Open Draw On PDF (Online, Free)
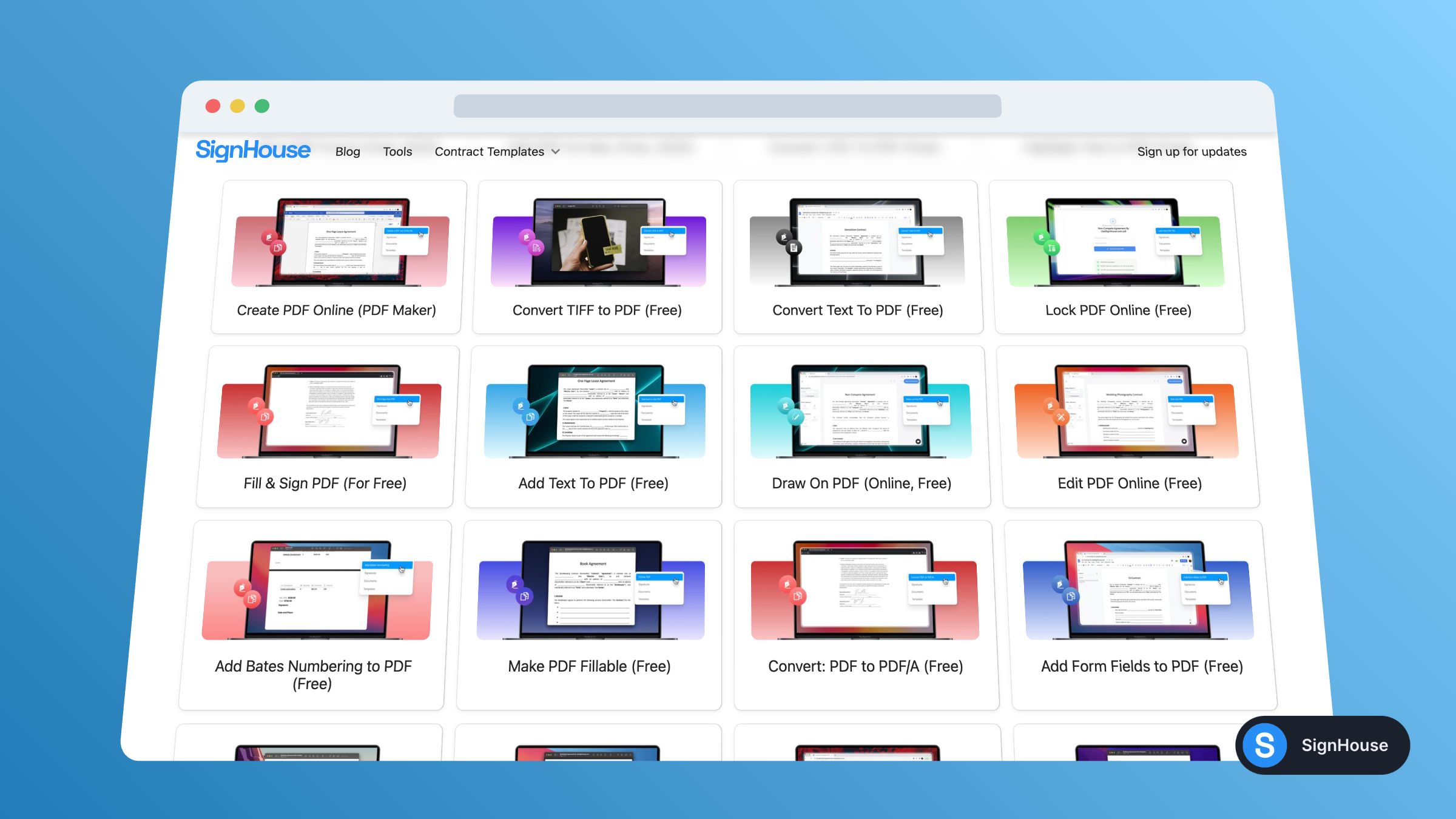Viewport: 1456px width, 819px height. [861, 483]
